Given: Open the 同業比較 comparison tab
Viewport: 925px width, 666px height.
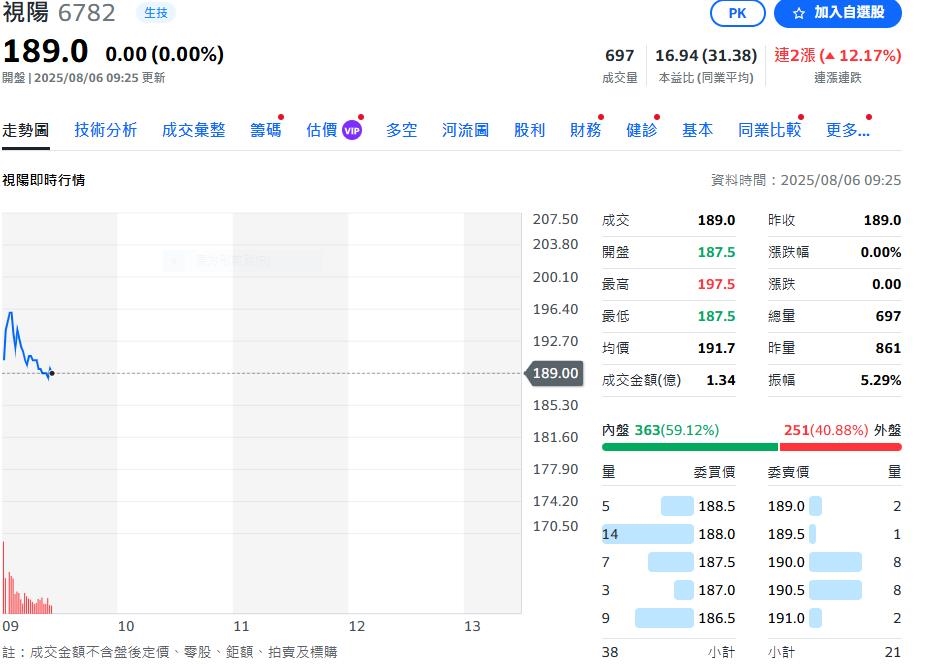Looking at the screenshot, I should click(x=769, y=129).
